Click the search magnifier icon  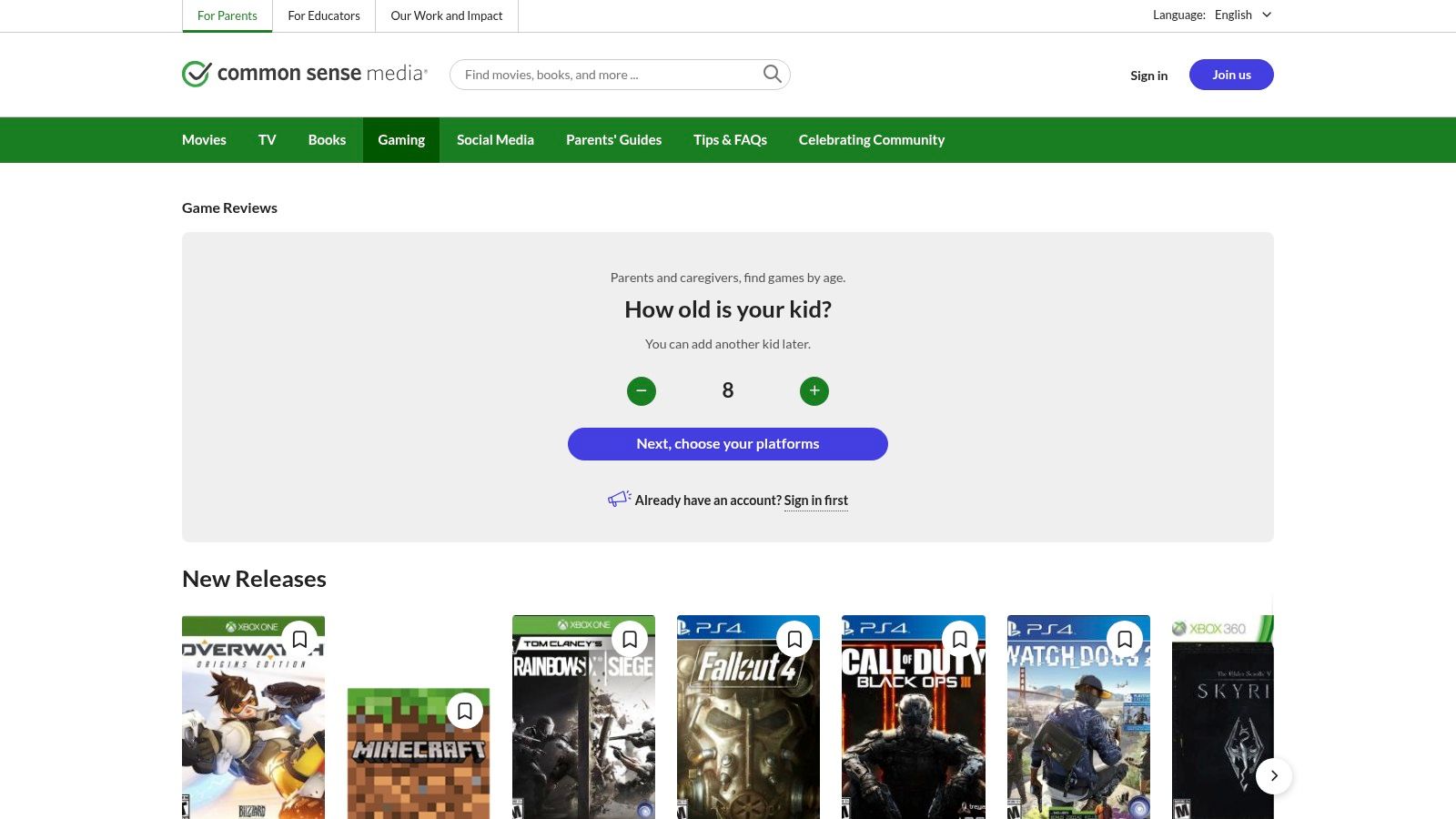(772, 74)
